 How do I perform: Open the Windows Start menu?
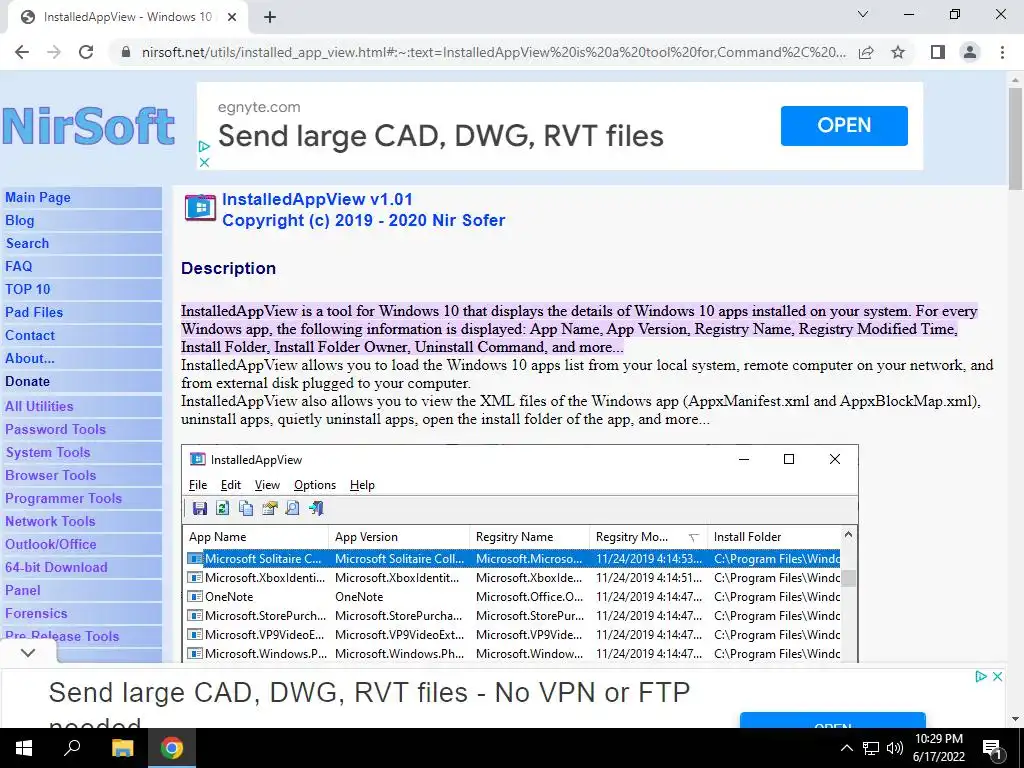click(x=24, y=748)
